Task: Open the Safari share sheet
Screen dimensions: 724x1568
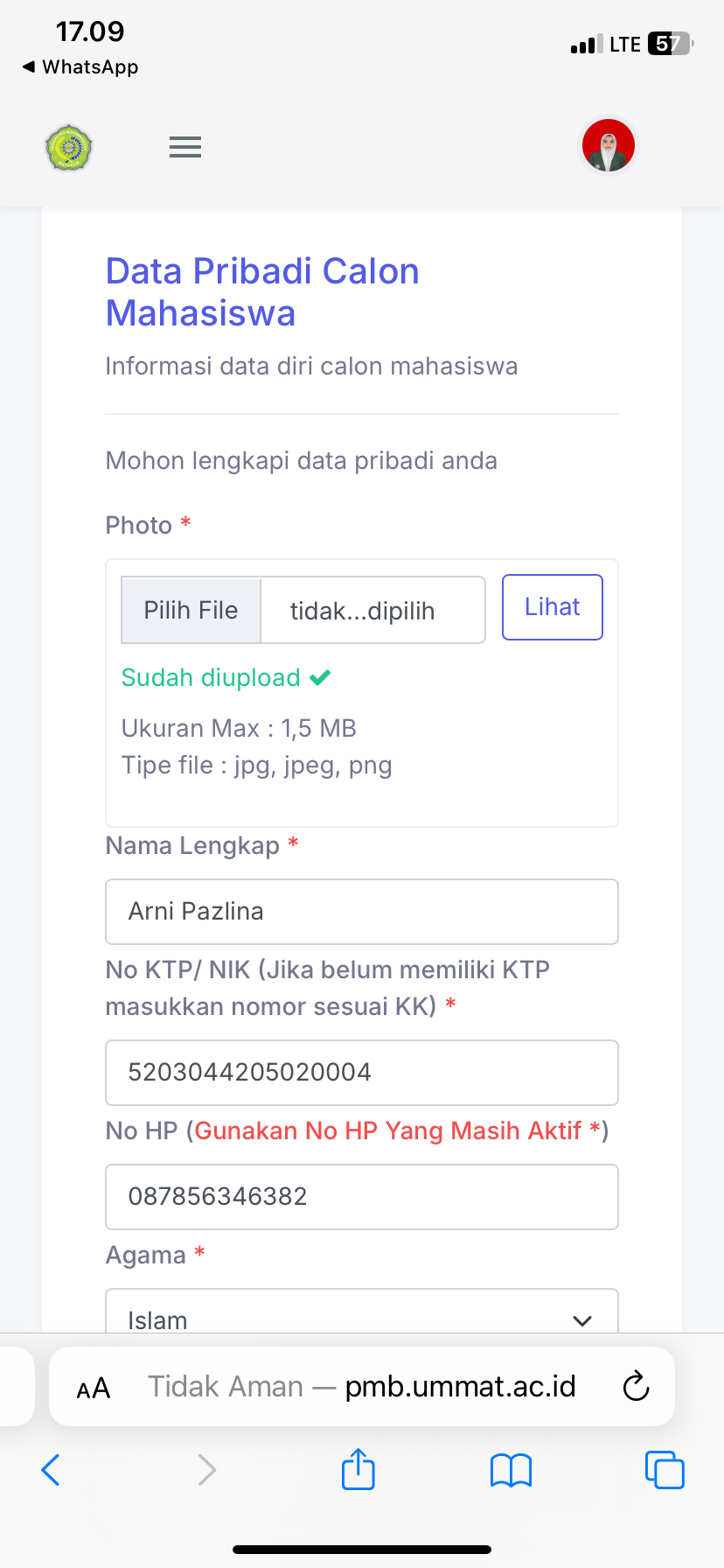Action: (358, 1469)
